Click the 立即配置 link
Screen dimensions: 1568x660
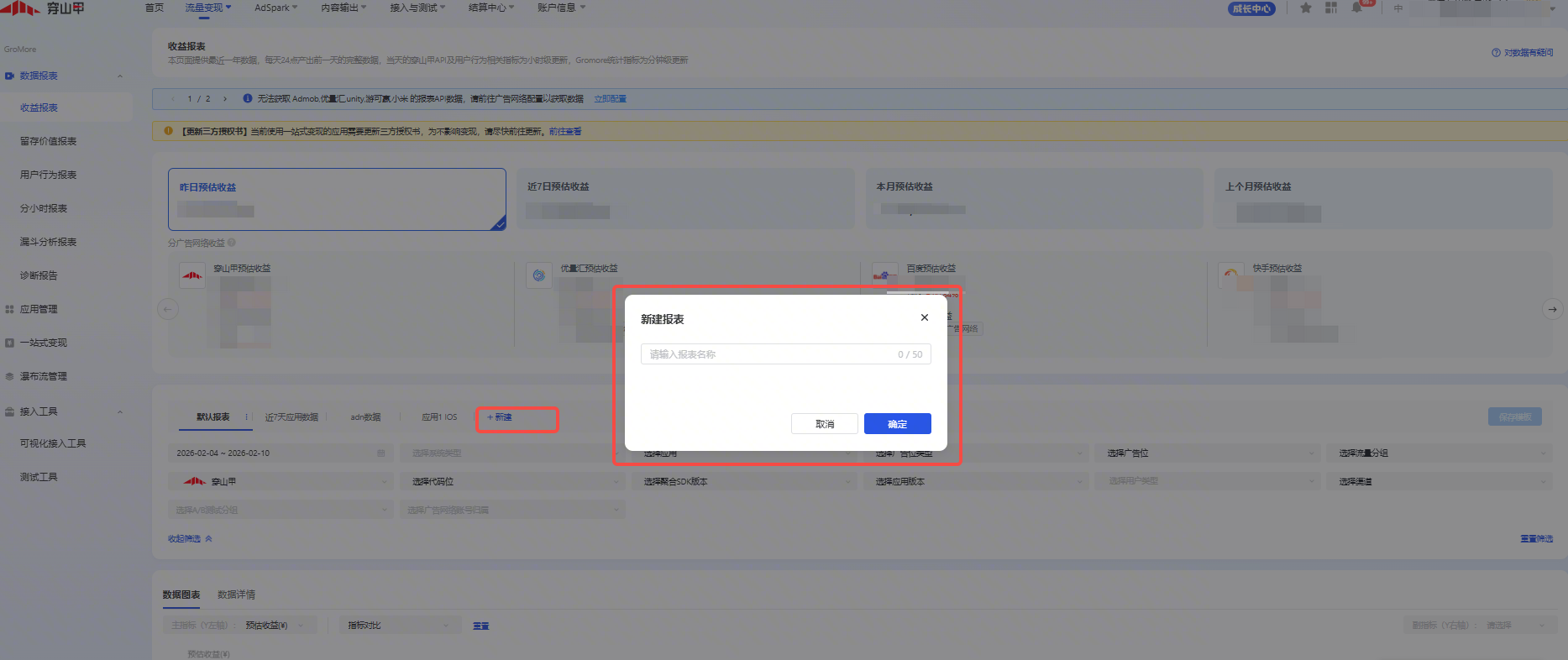(610, 99)
